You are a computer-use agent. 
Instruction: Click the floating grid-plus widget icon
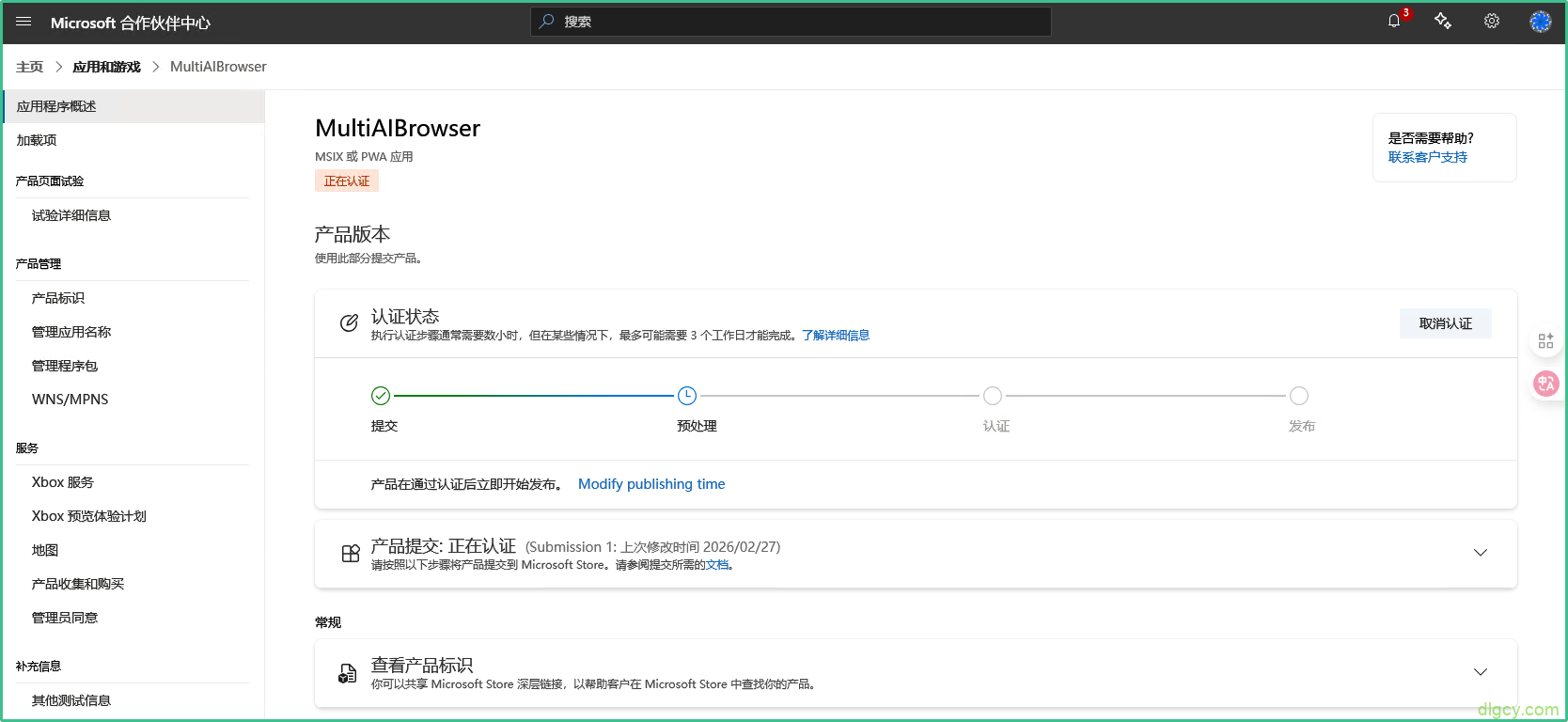click(1545, 340)
